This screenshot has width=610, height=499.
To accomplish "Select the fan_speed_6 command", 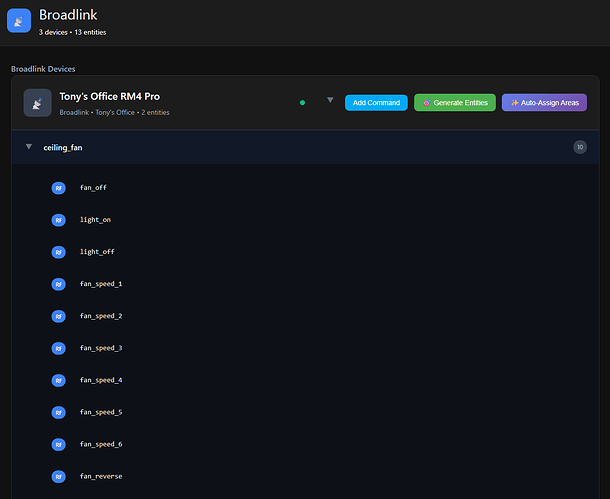I will tap(101, 444).
